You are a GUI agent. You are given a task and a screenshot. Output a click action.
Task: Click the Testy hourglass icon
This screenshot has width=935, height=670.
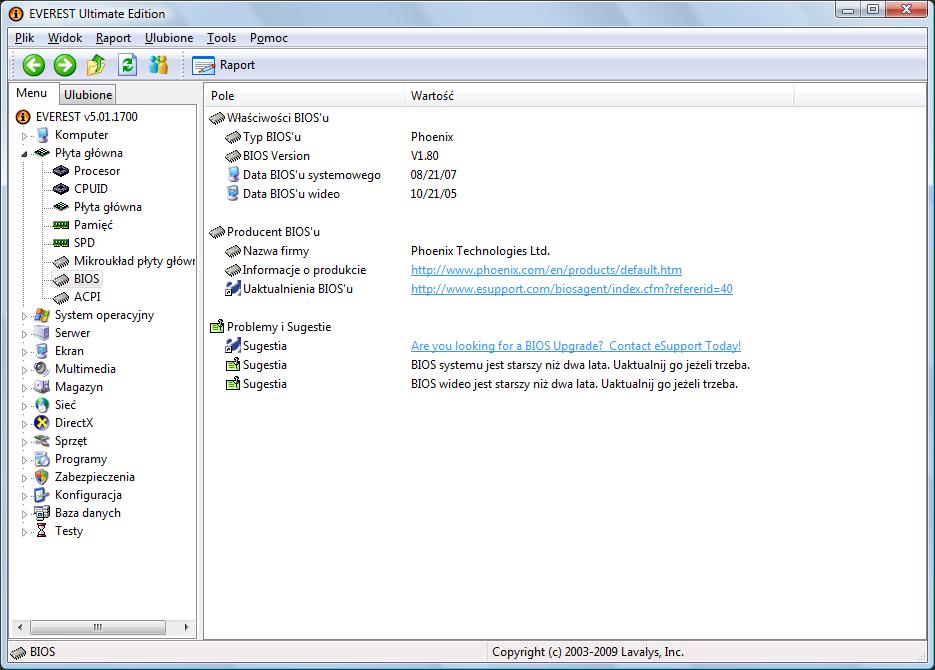click(x=41, y=531)
